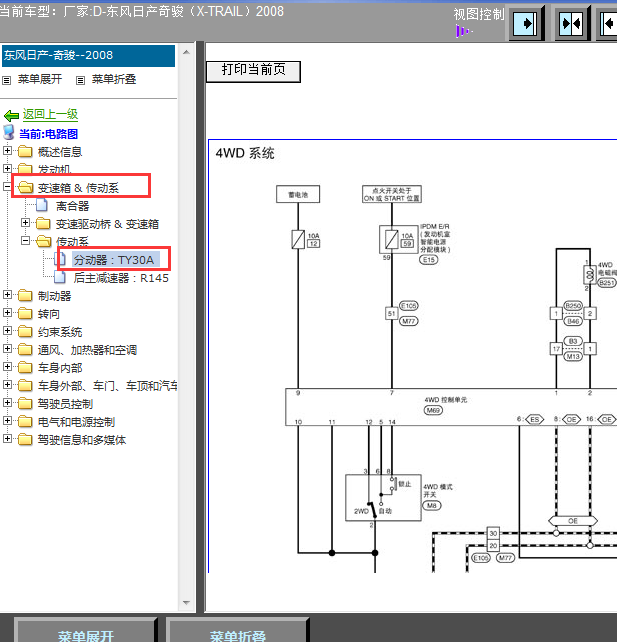
Task: Click the 菜单折叠 list icon in sidebar
Action: 80,80
